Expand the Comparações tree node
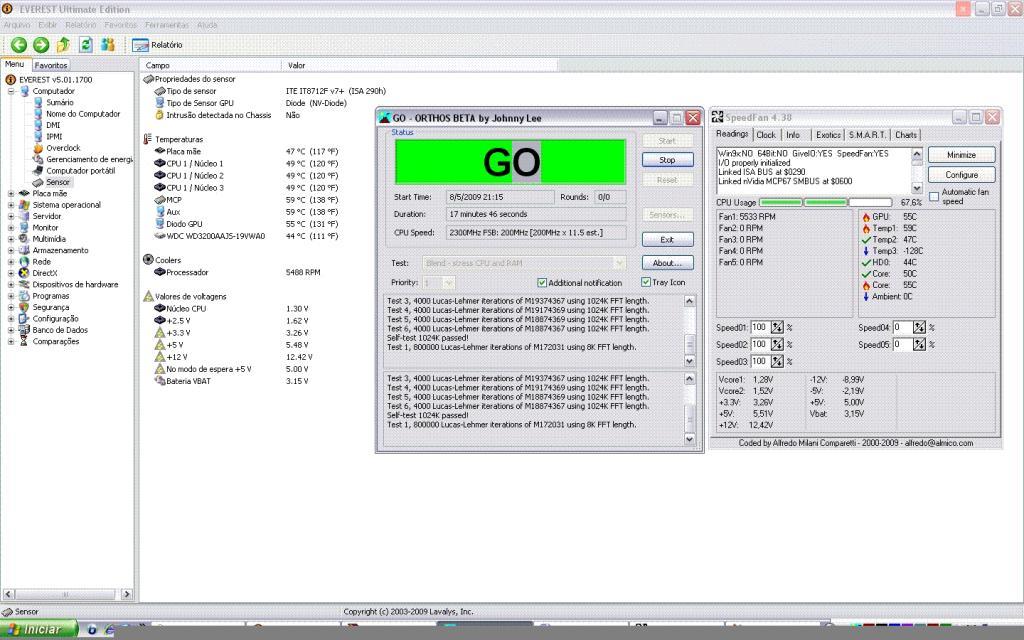1024x640 pixels. point(11,342)
